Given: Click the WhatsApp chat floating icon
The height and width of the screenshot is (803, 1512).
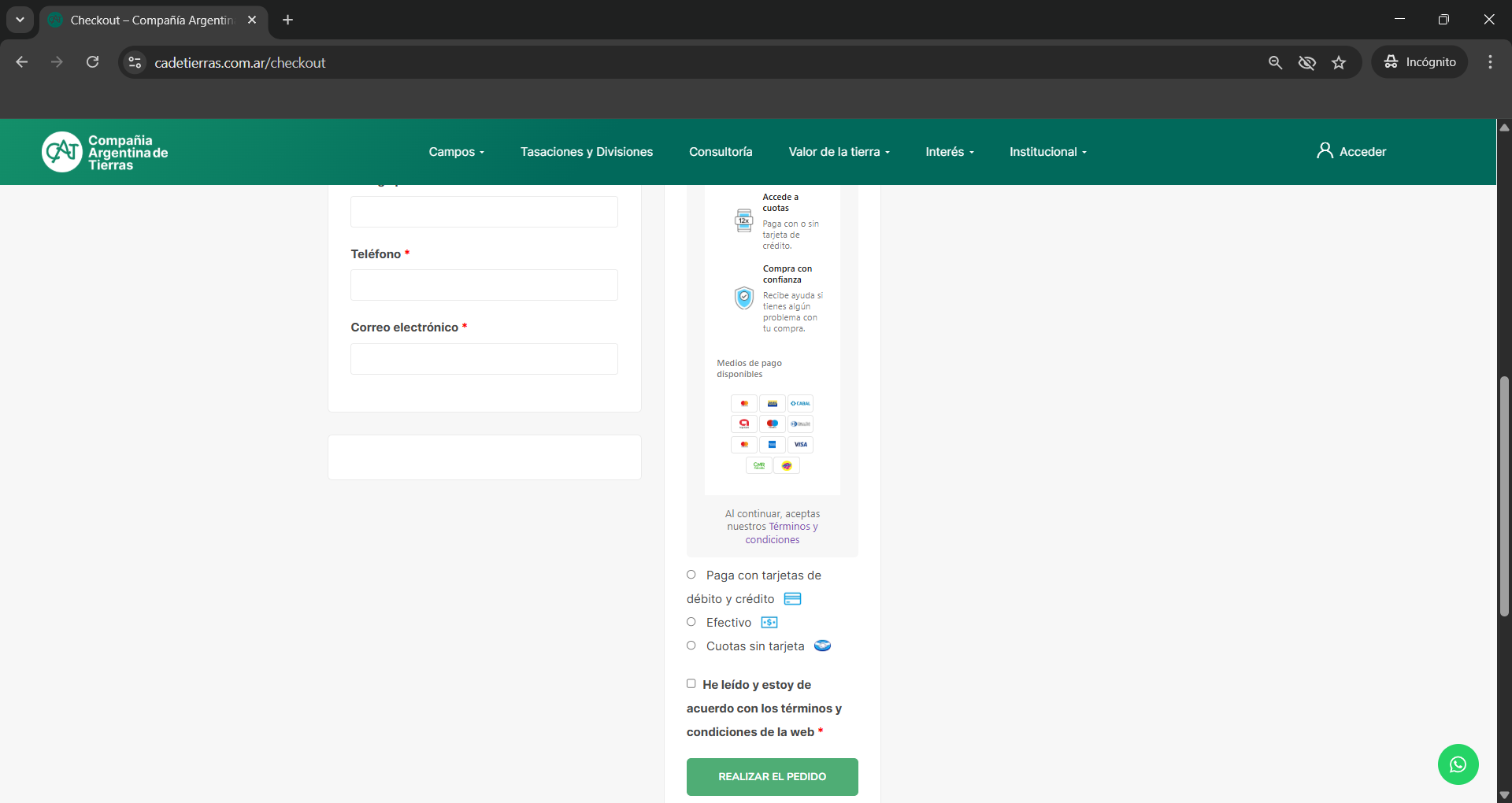Looking at the screenshot, I should tap(1458, 764).
